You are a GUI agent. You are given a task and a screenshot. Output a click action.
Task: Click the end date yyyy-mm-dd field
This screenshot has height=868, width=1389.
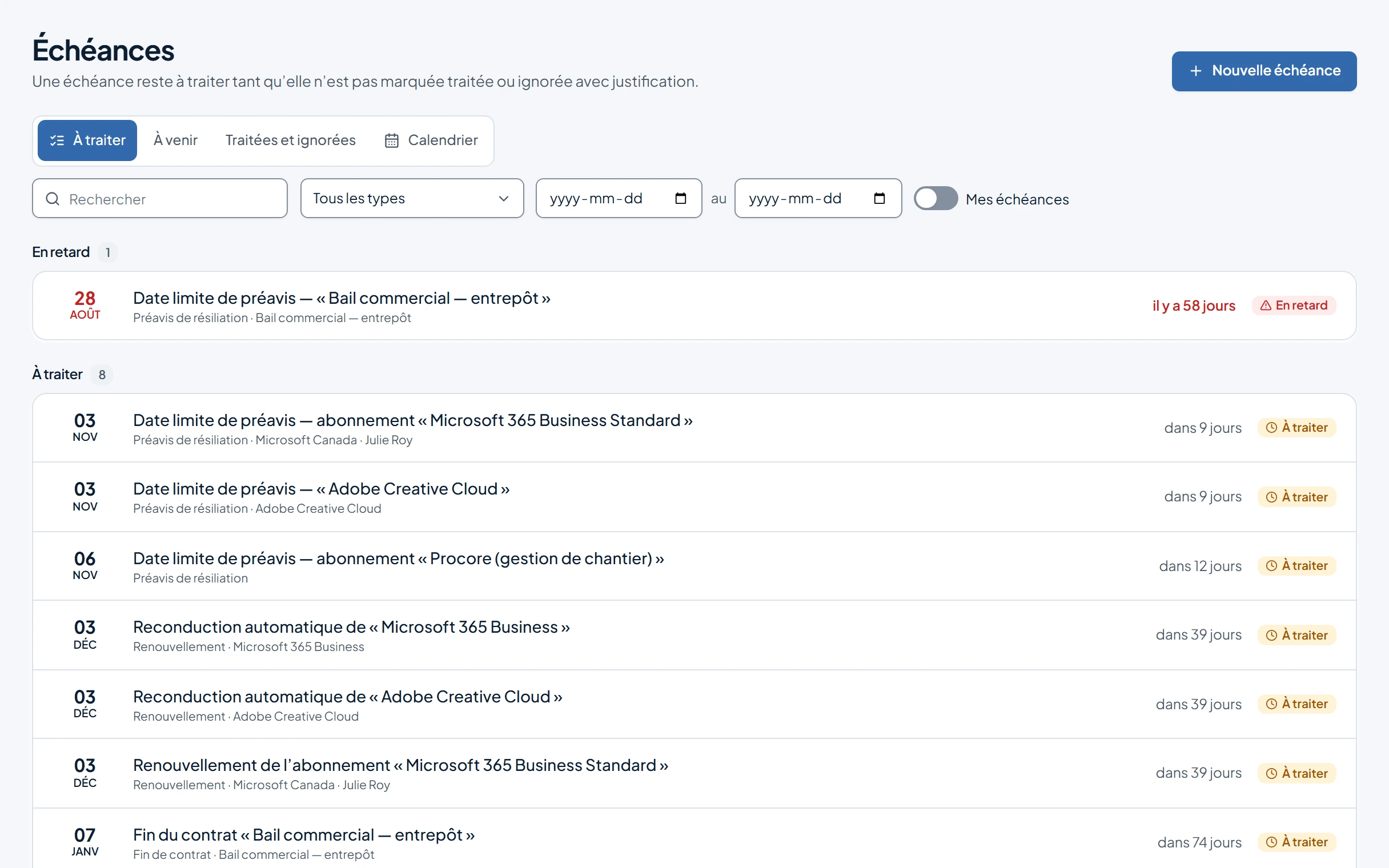click(818, 198)
